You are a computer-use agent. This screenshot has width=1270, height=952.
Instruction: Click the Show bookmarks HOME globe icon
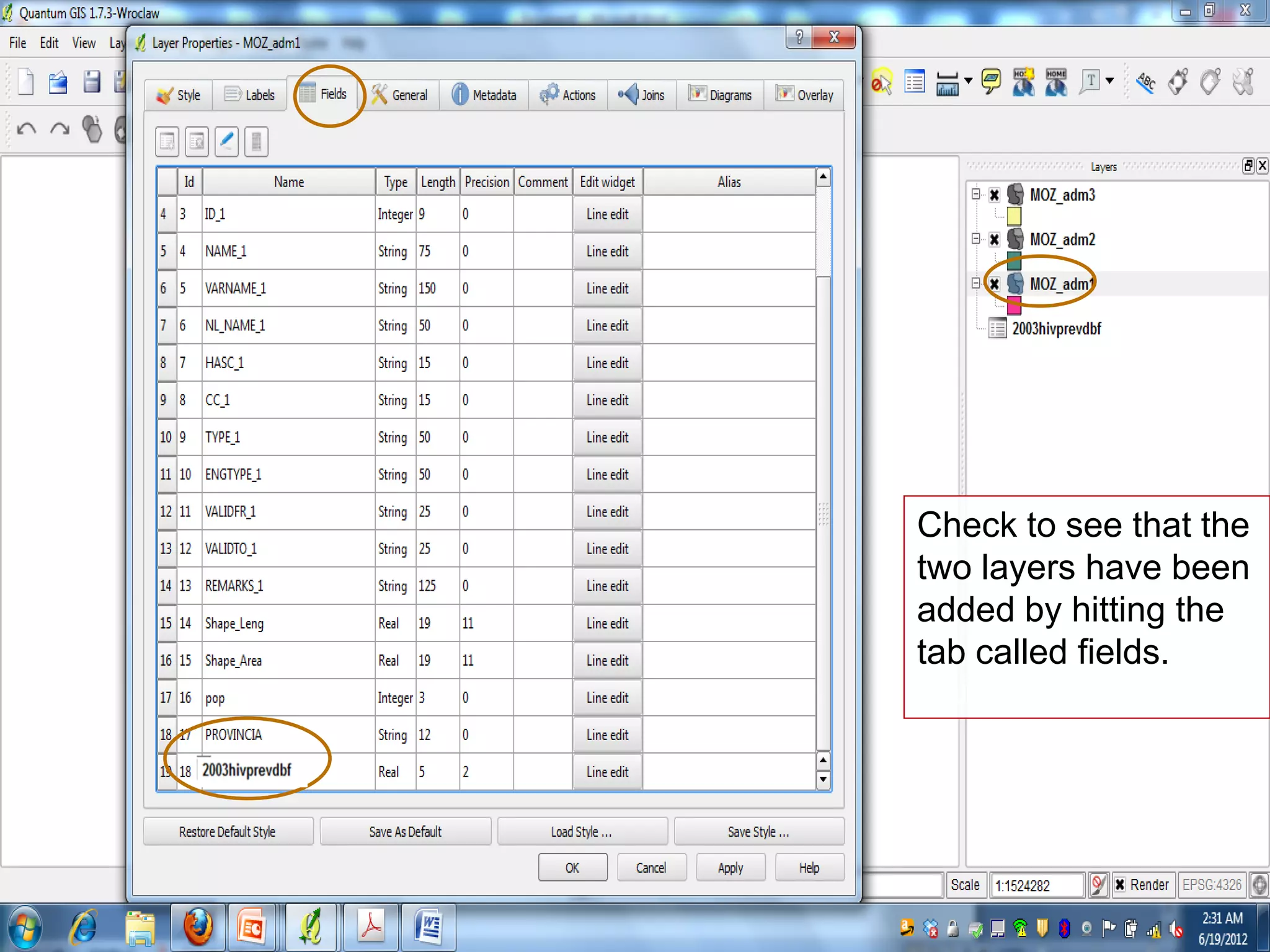(1056, 82)
